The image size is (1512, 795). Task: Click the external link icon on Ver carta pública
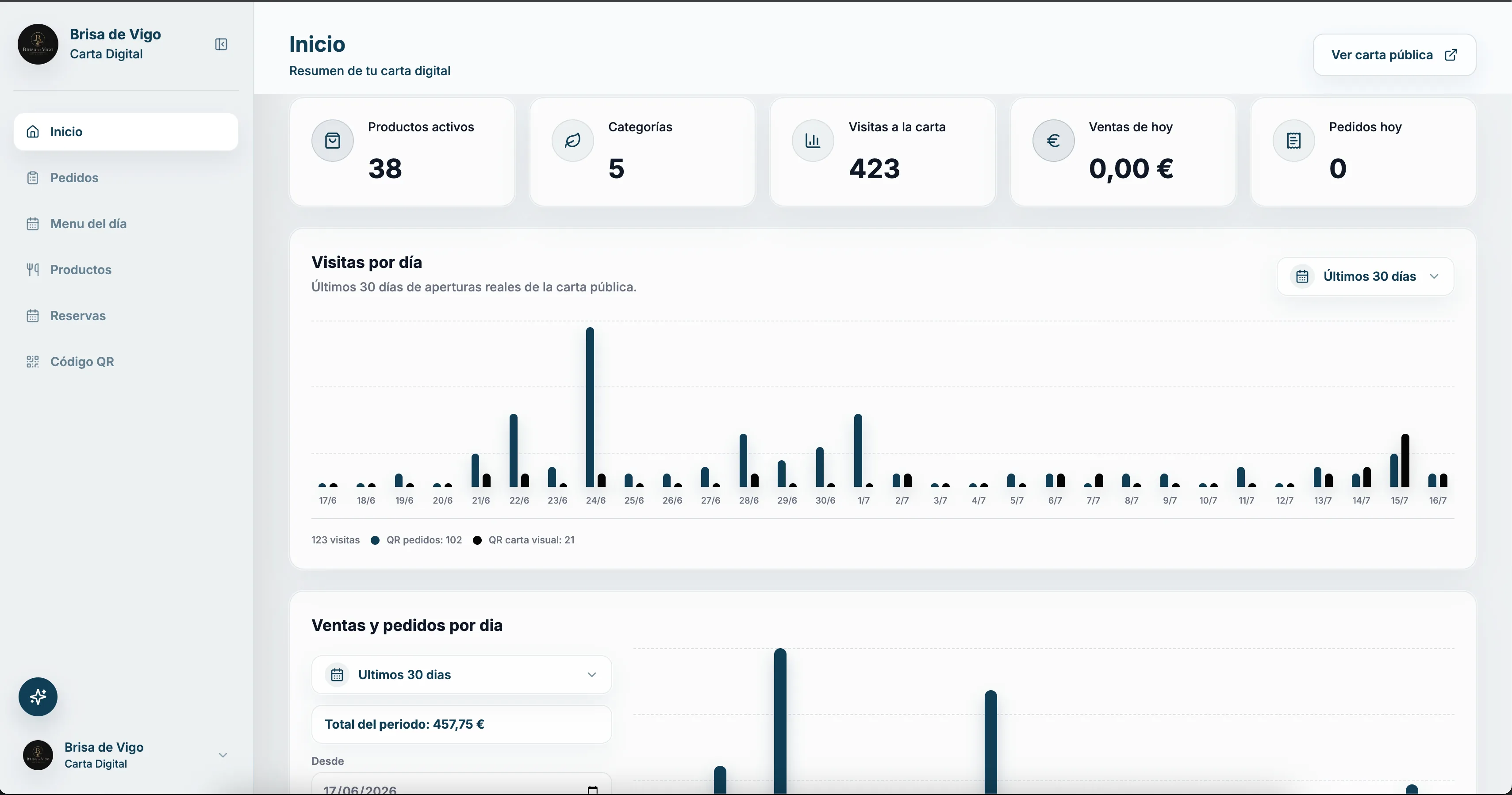point(1451,55)
